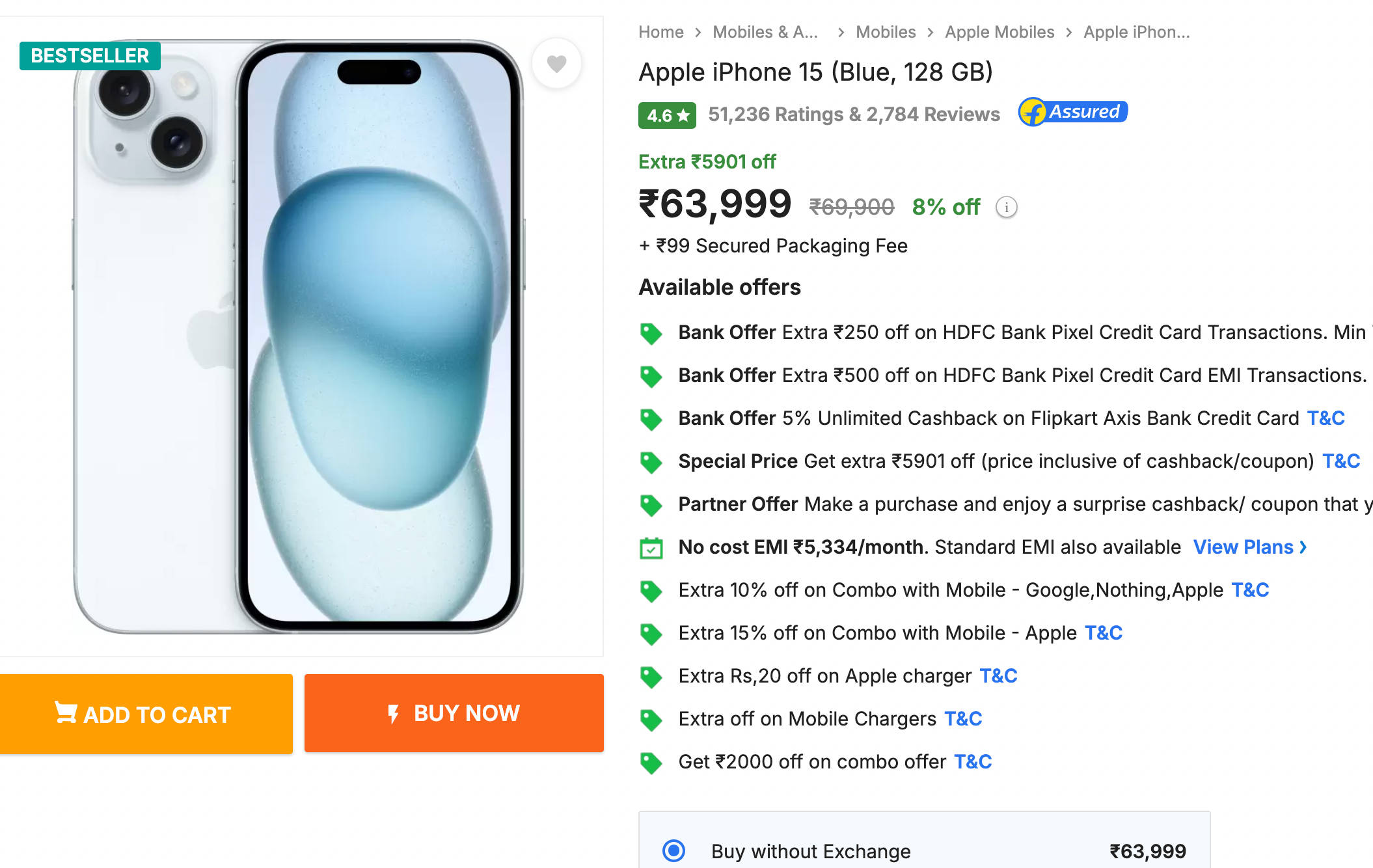Go to Apple Mobiles breadcrumb
Viewport: 1373px width, 868px height.
999,32
